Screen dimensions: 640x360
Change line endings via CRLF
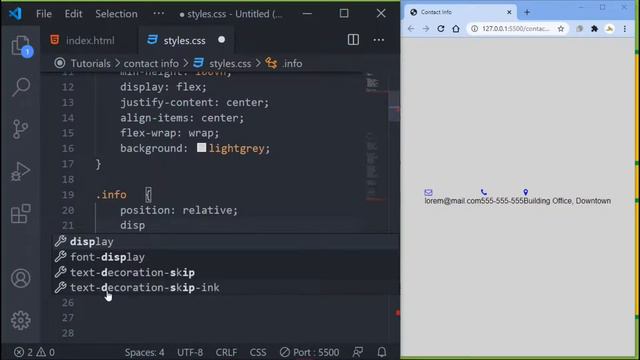point(226,352)
